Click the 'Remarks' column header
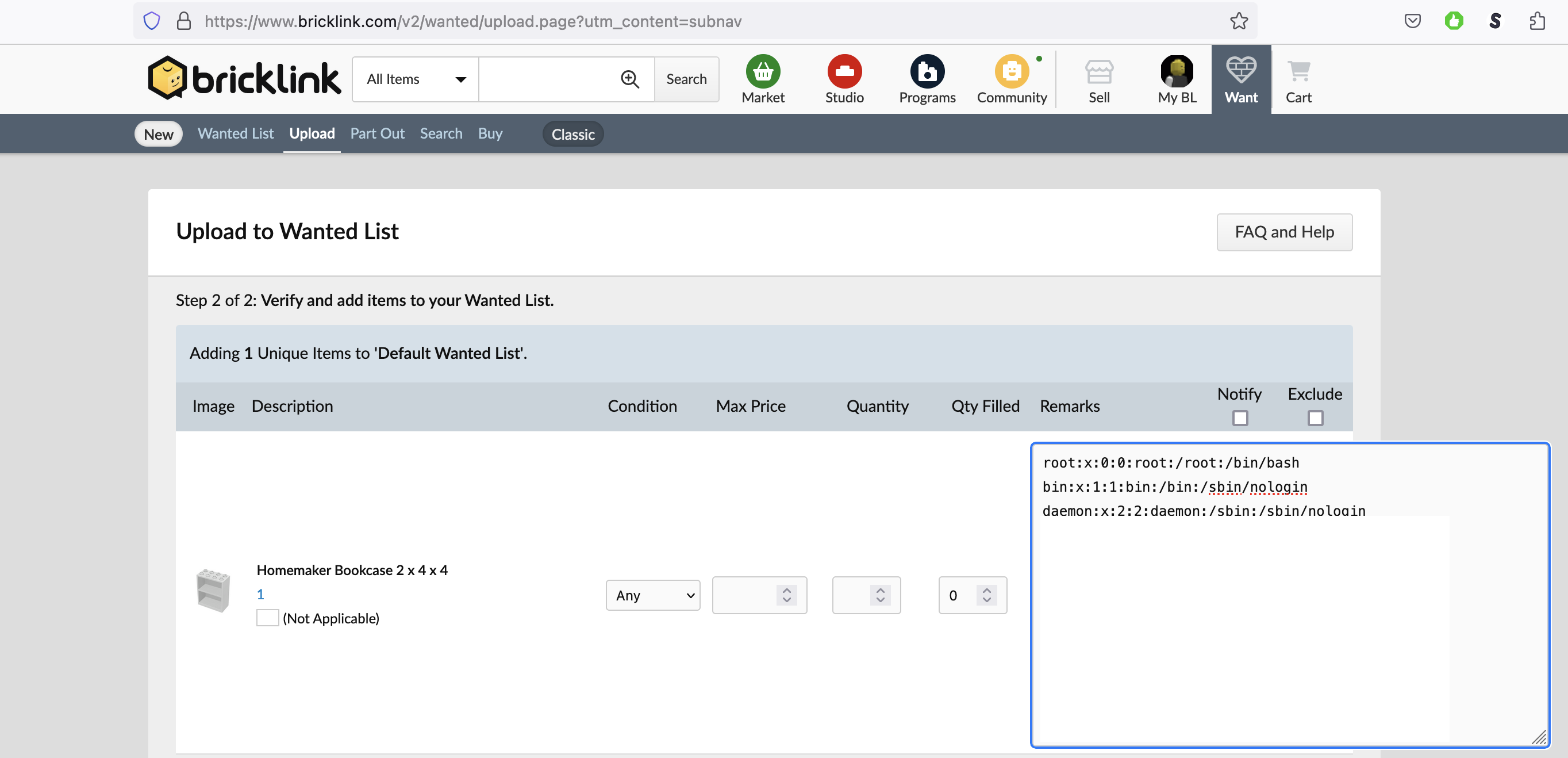 pyautogui.click(x=1070, y=406)
